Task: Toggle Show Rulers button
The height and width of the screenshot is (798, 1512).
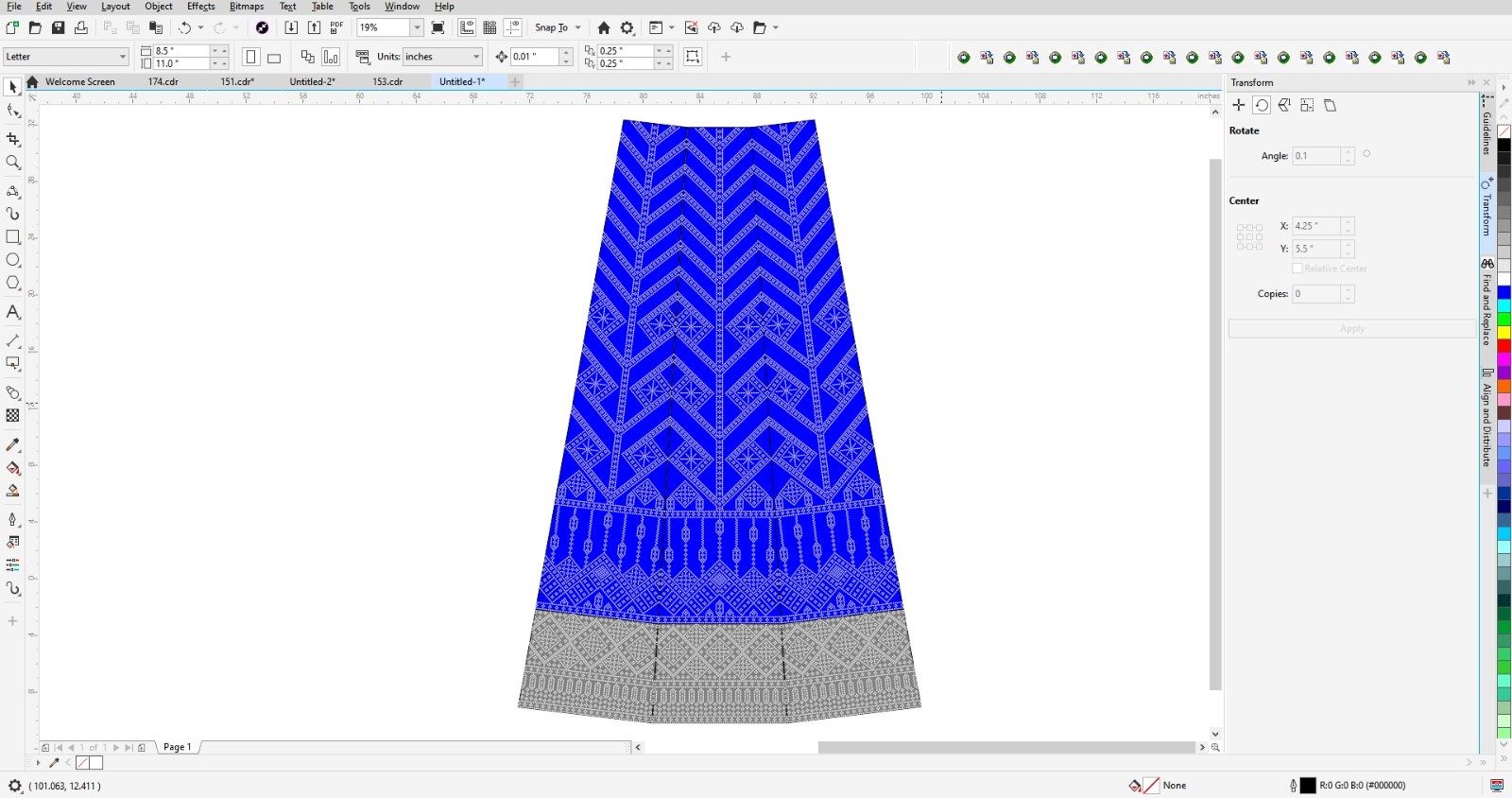Action: click(x=467, y=27)
